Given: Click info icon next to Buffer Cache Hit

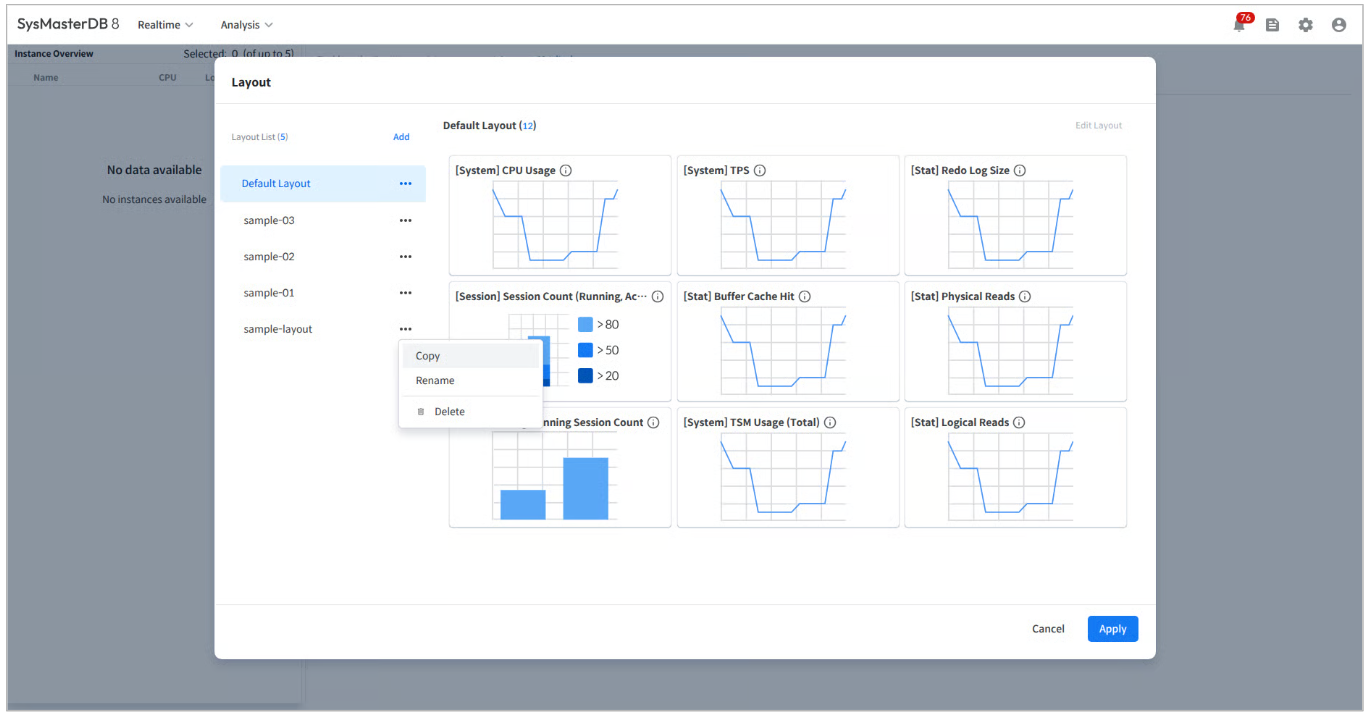Looking at the screenshot, I should pyautogui.click(x=805, y=297).
